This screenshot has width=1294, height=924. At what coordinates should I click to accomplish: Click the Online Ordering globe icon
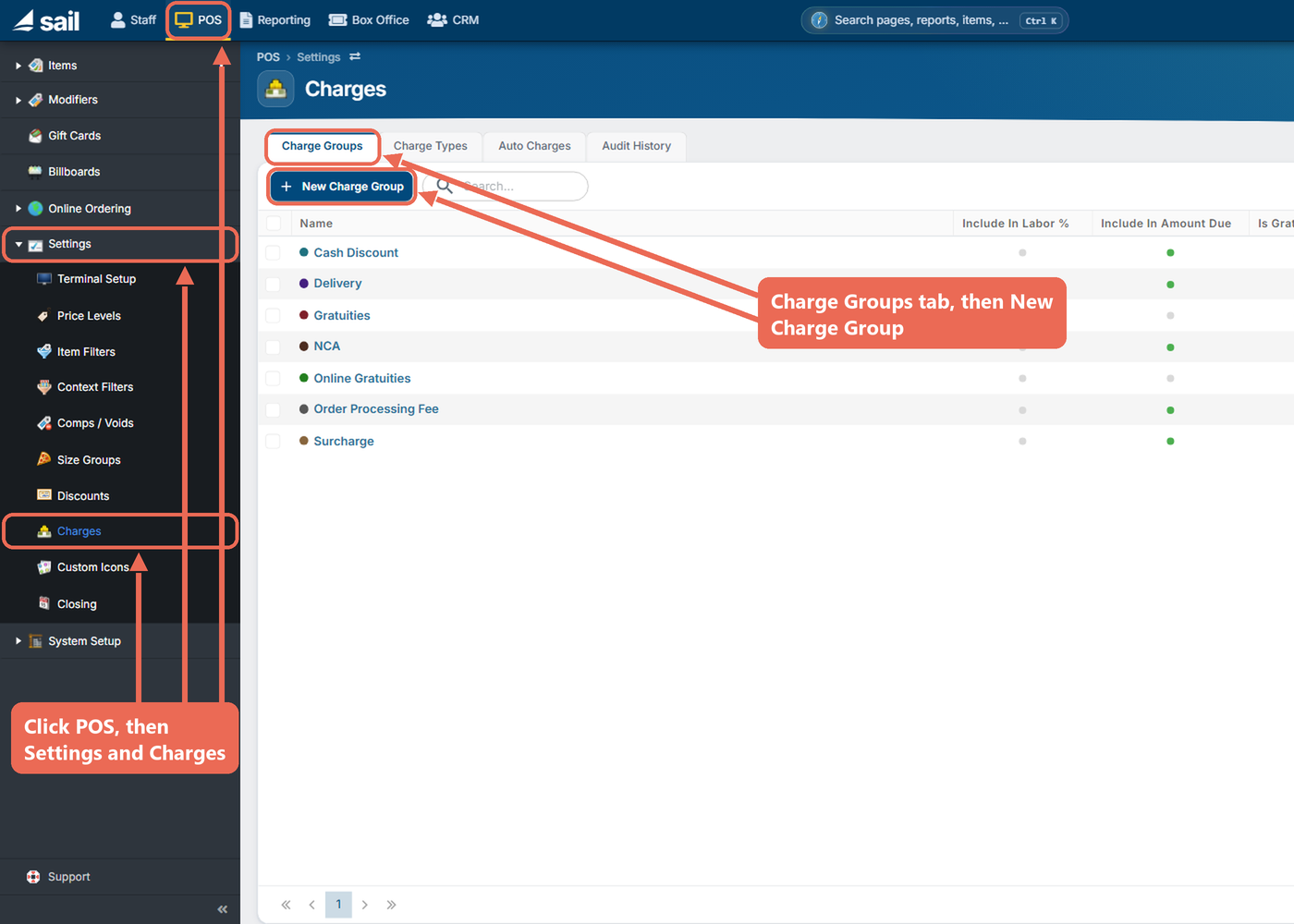pos(36,209)
